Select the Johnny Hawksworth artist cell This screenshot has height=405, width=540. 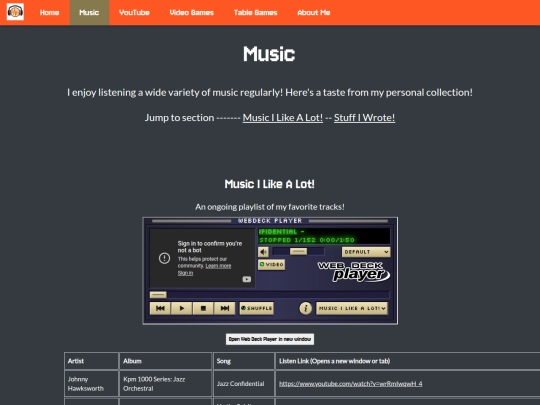(x=91, y=384)
